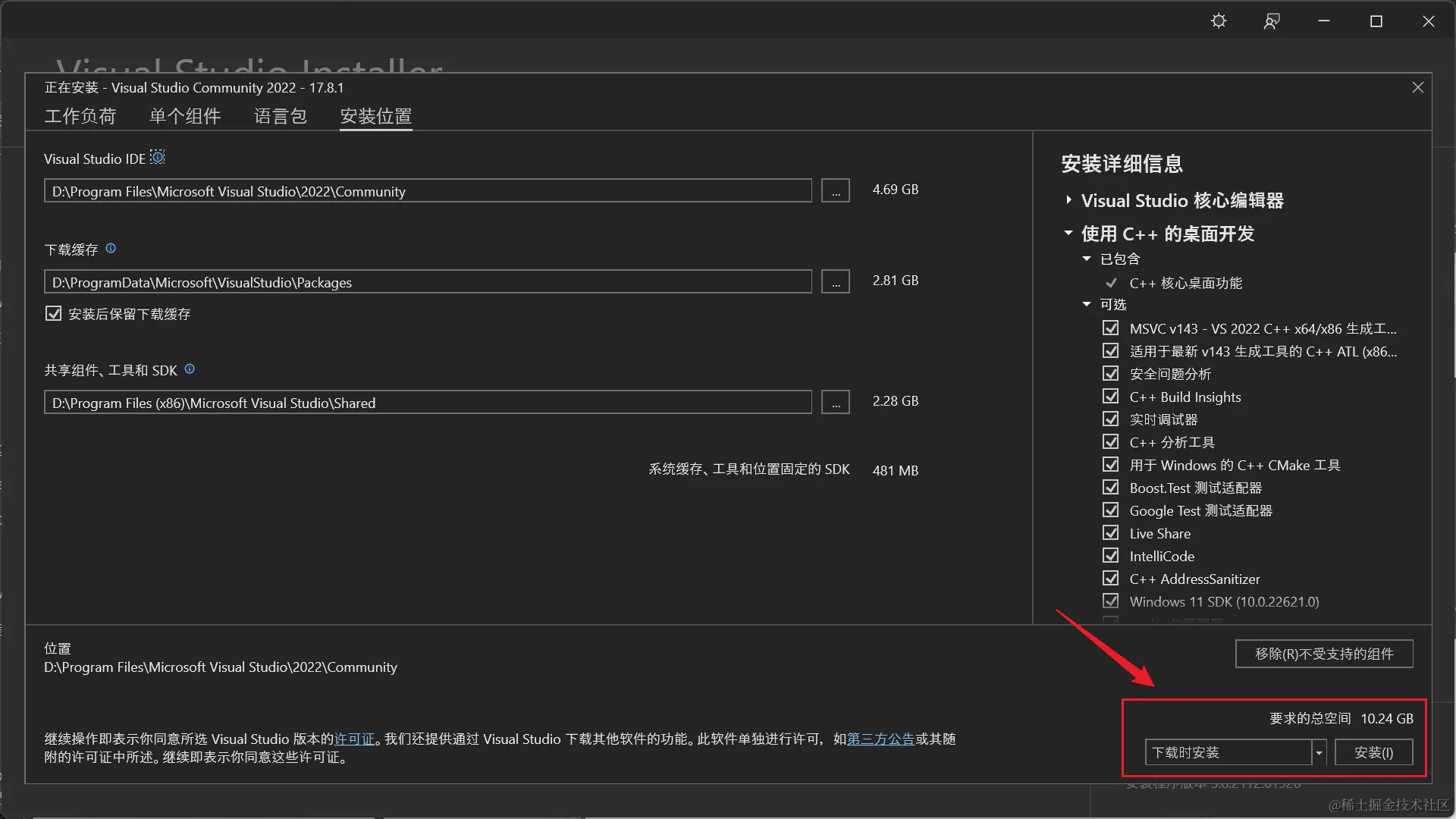The image size is (1456, 819).
Task: Open the 第三方公告 link
Action: coord(880,739)
